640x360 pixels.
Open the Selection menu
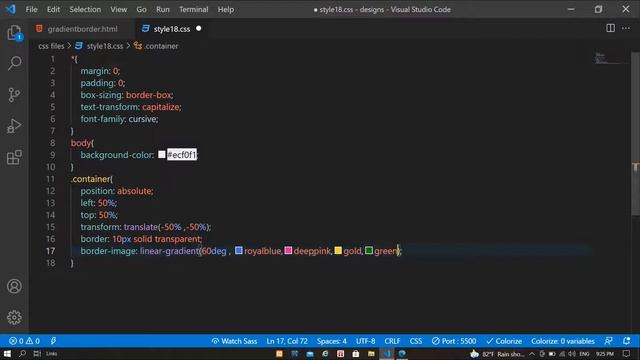[85, 9]
